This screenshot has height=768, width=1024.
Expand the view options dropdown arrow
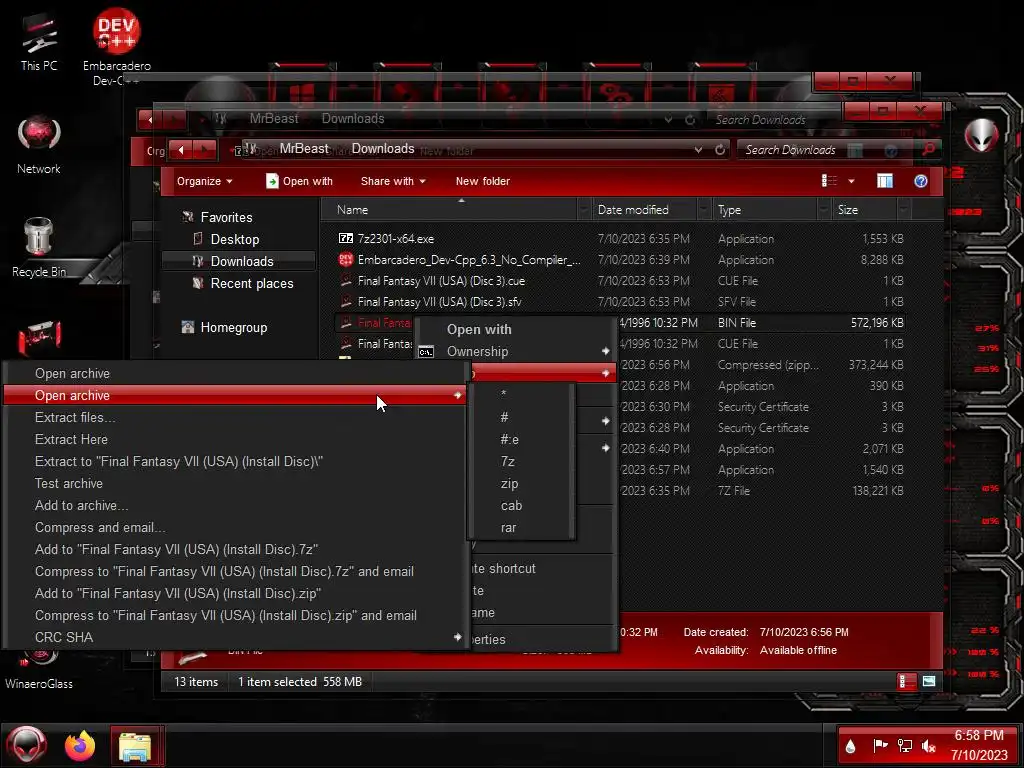pos(851,181)
